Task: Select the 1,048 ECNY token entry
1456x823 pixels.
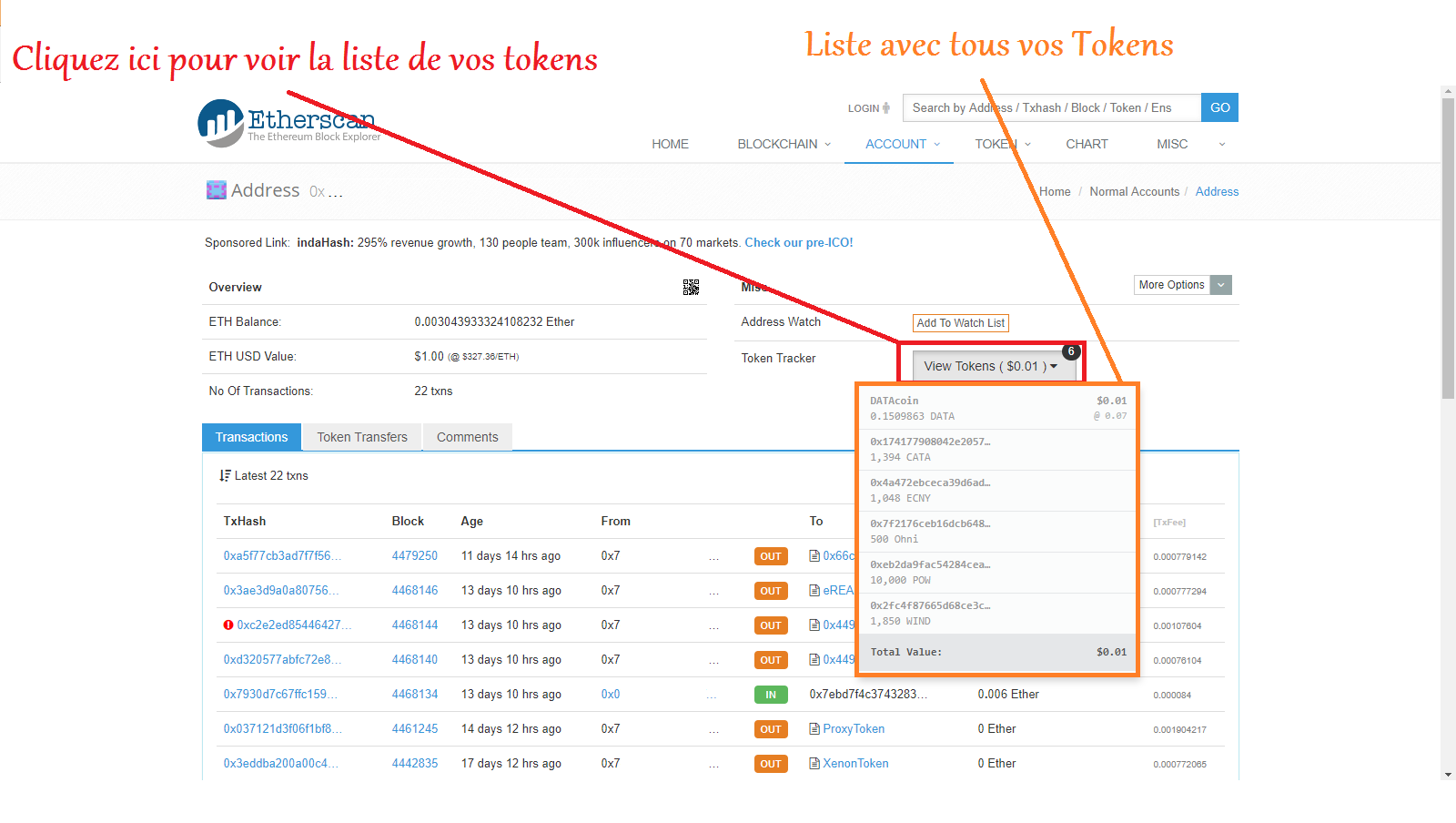Action: pyautogui.click(x=998, y=491)
